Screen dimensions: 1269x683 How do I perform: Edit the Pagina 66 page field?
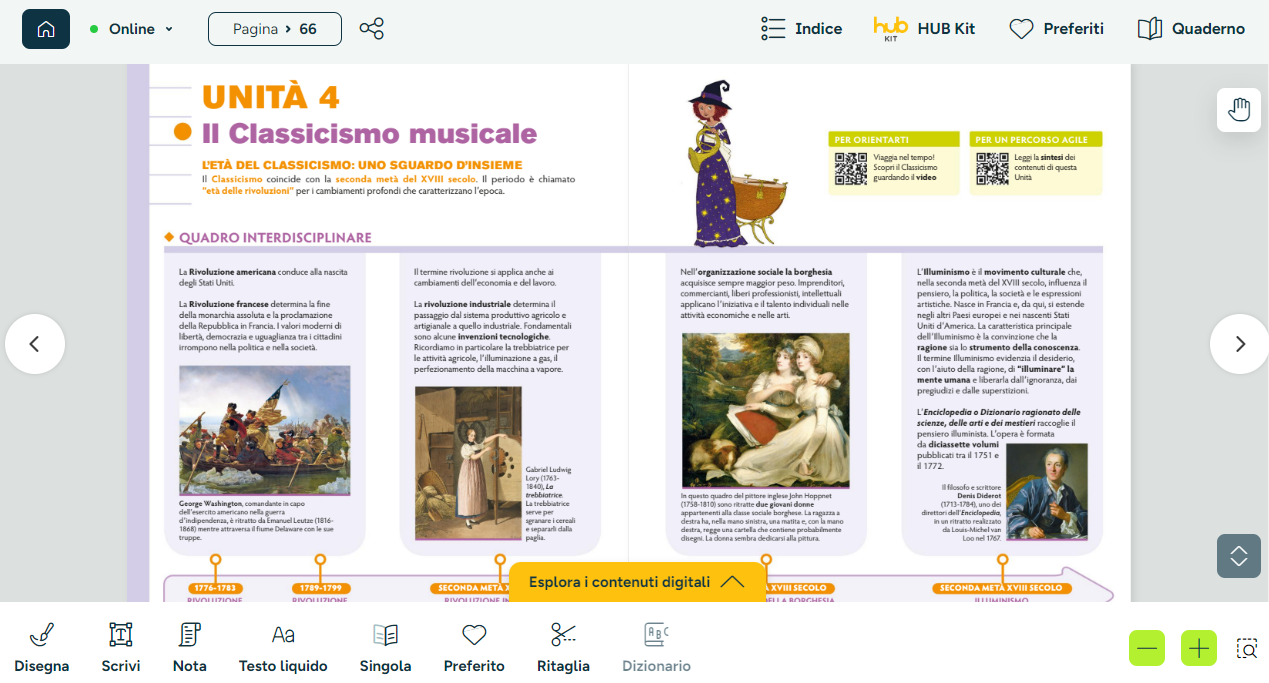[275, 29]
